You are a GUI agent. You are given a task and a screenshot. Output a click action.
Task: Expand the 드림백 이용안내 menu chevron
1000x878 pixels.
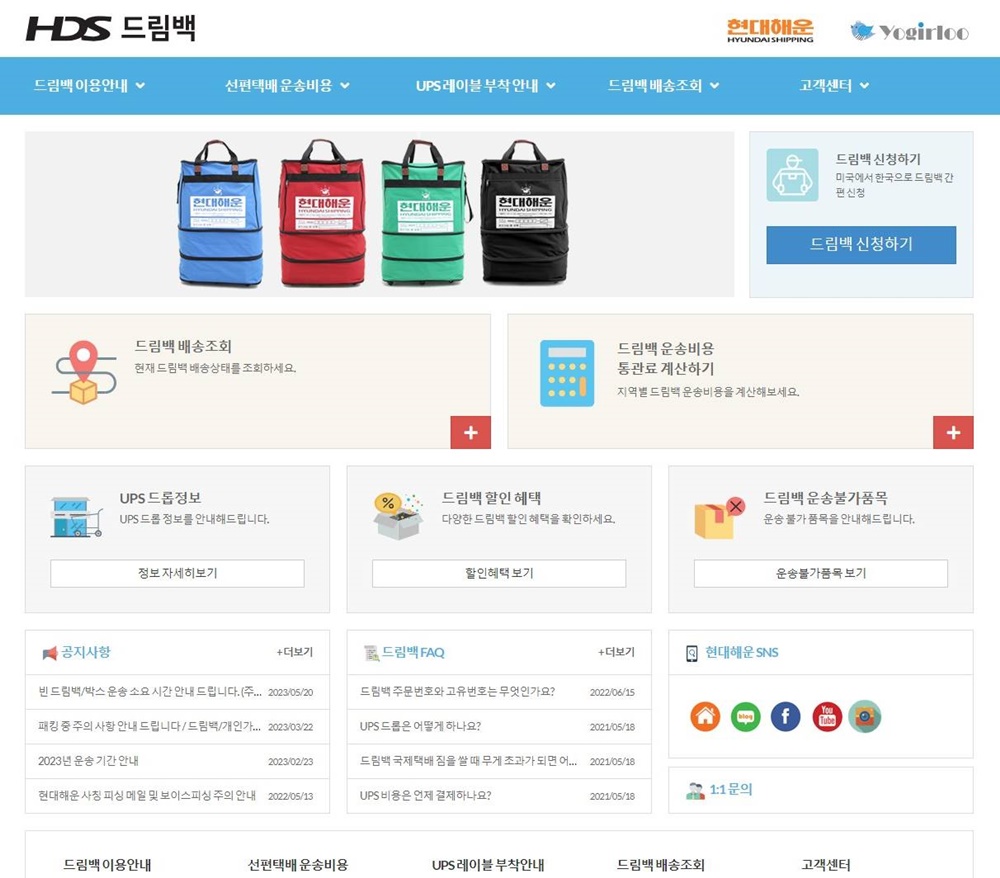pos(140,85)
